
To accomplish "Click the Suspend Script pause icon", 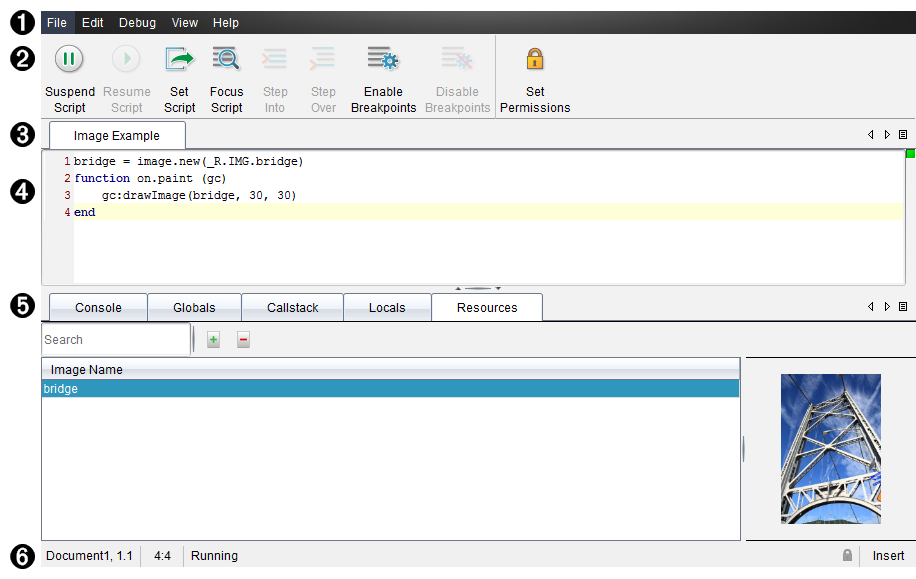I will click(69, 60).
